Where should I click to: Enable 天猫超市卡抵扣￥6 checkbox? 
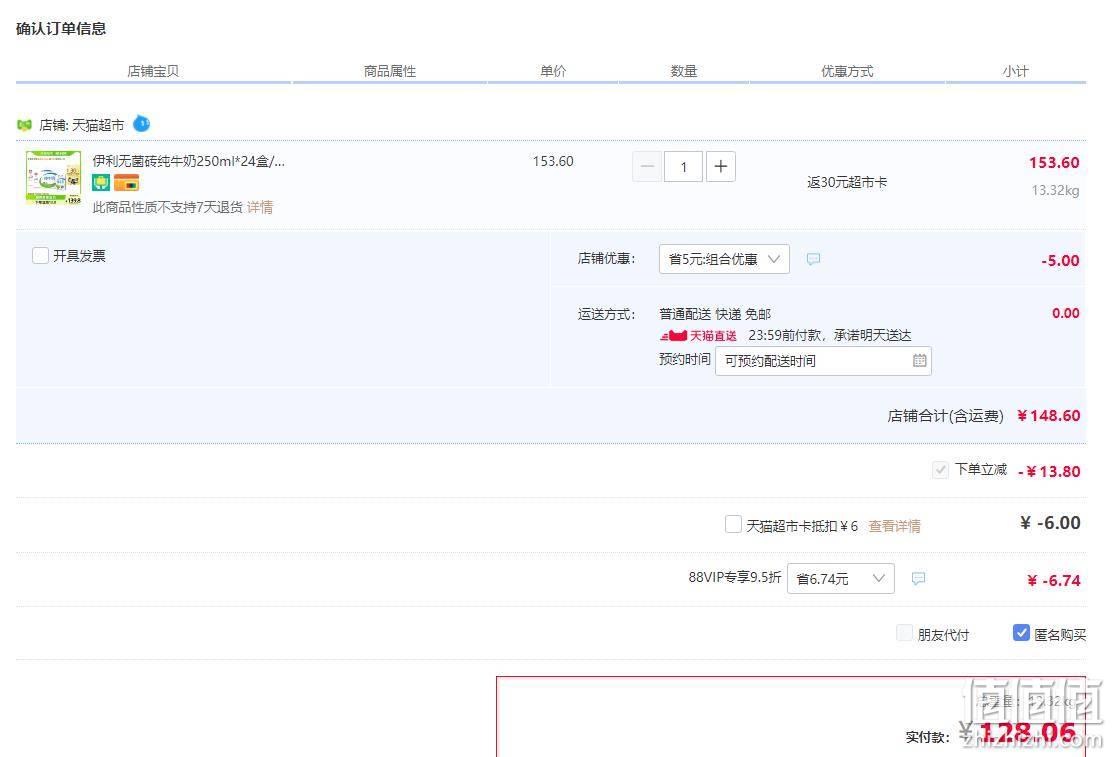coord(733,524)
